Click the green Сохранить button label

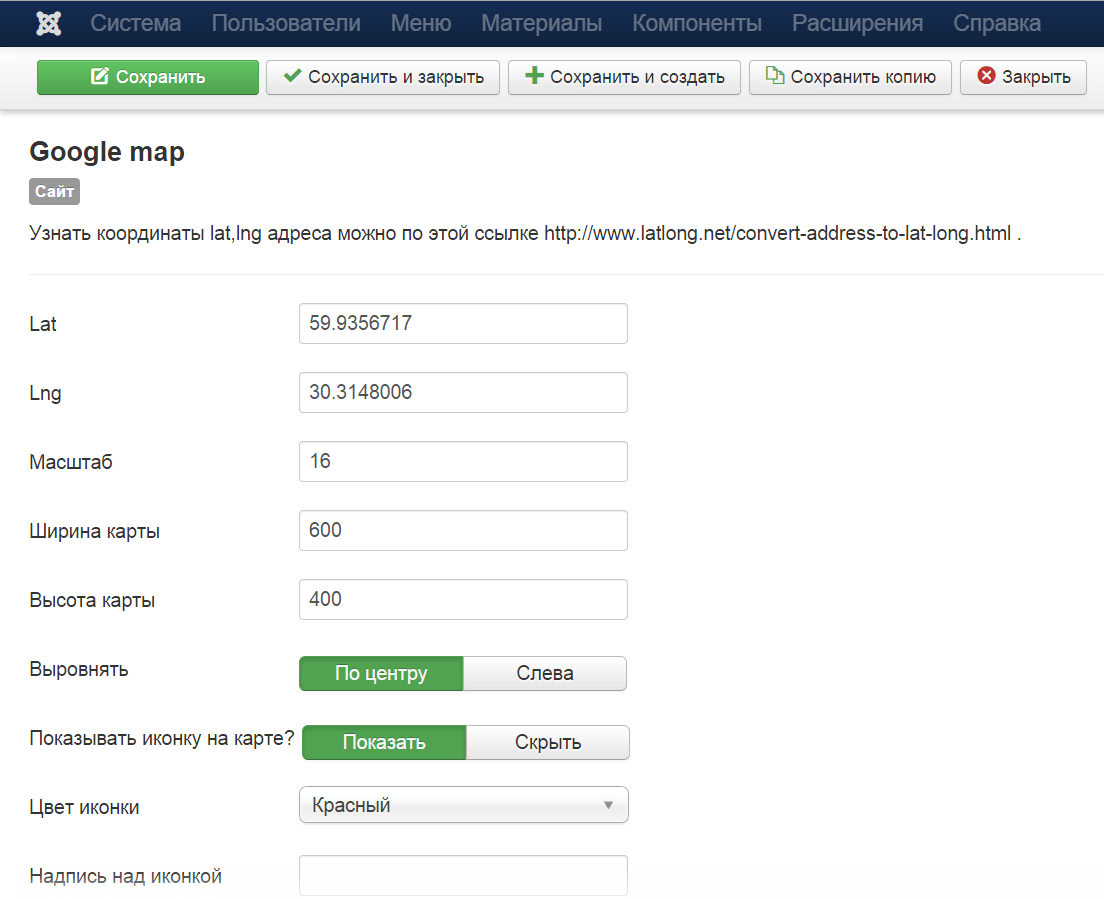[x=161, y=77]
